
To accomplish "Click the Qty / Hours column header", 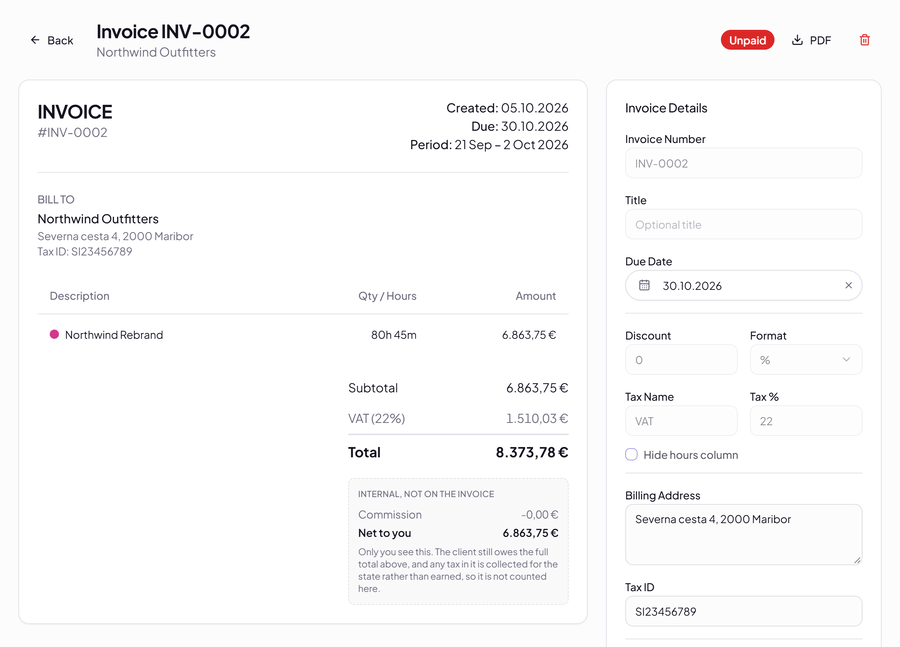I will click(387, 296).
